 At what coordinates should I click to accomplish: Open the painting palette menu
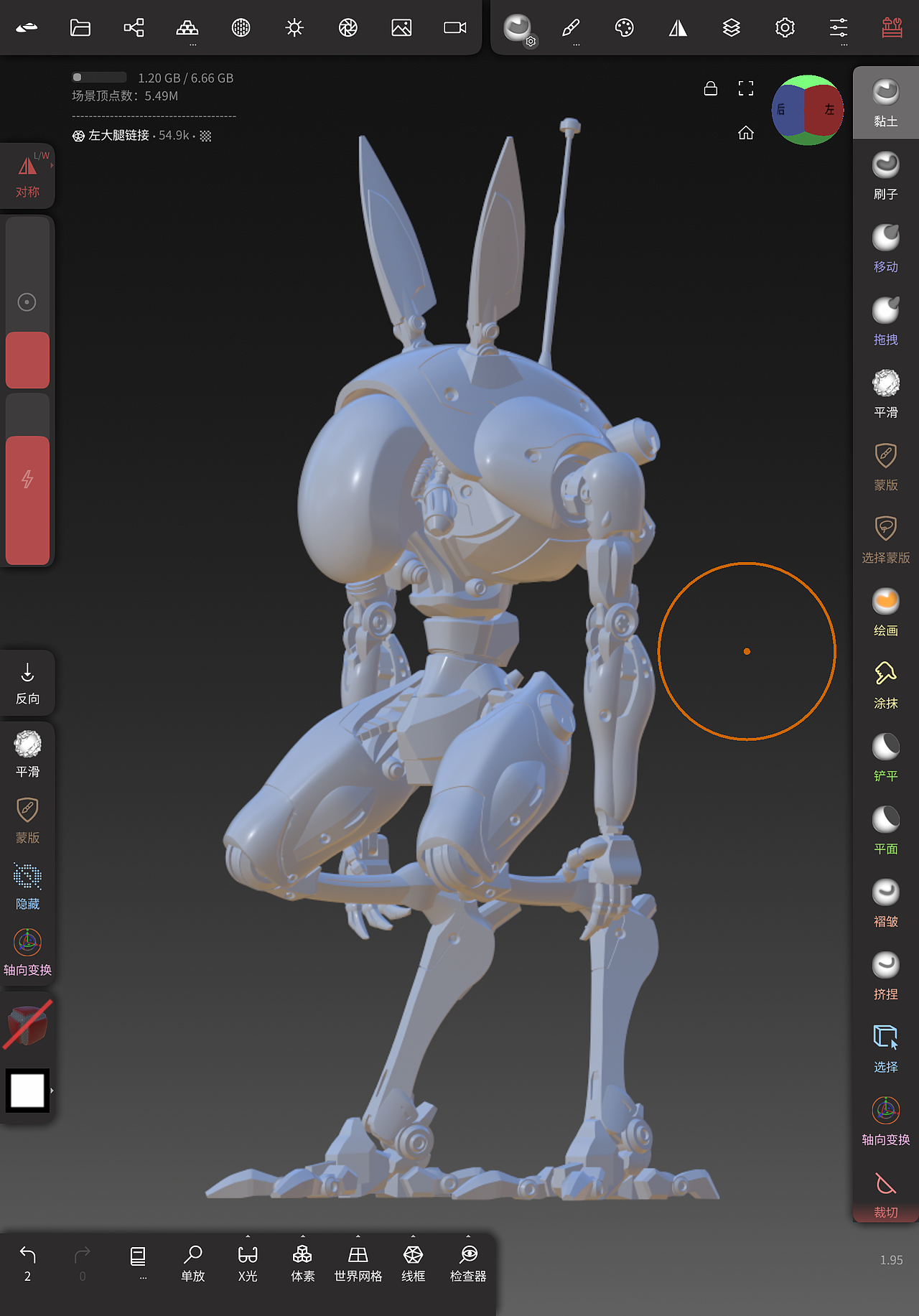[625, 28]
